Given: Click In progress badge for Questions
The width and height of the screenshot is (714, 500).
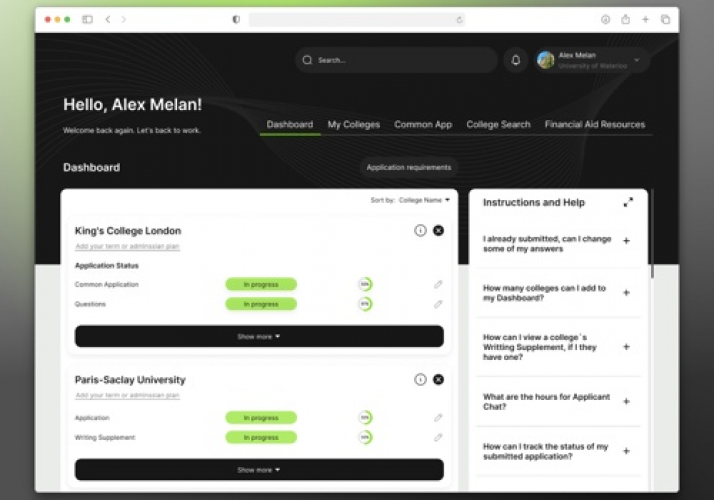Looking at the screenshot, I should coord(261,304).
